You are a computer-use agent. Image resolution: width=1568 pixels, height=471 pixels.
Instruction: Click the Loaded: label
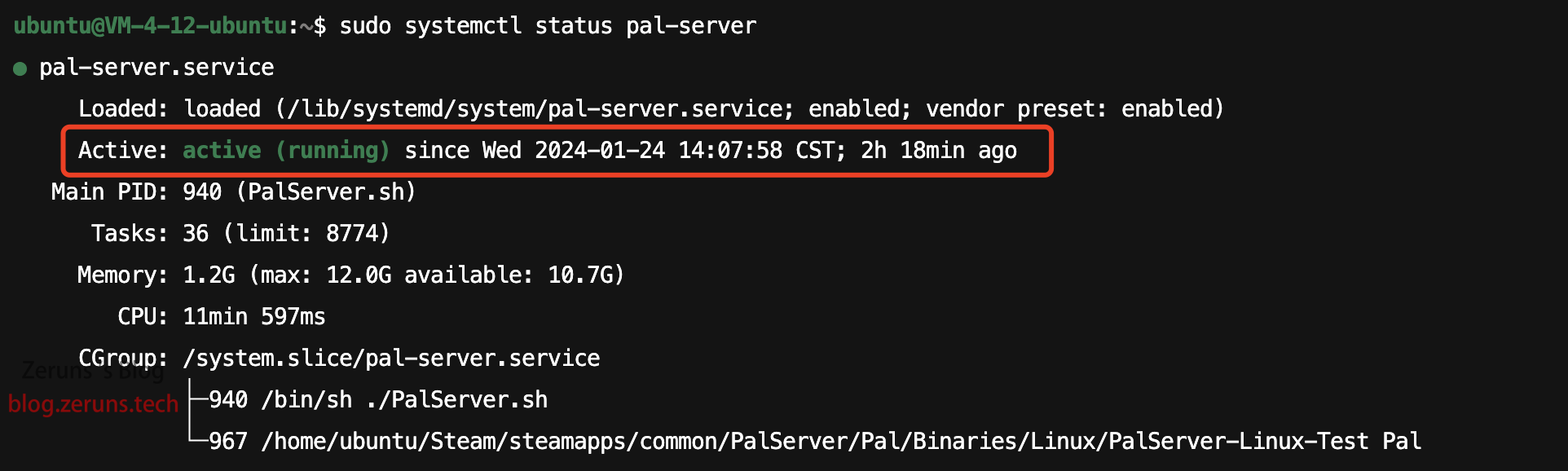click(x=124, y=109)
